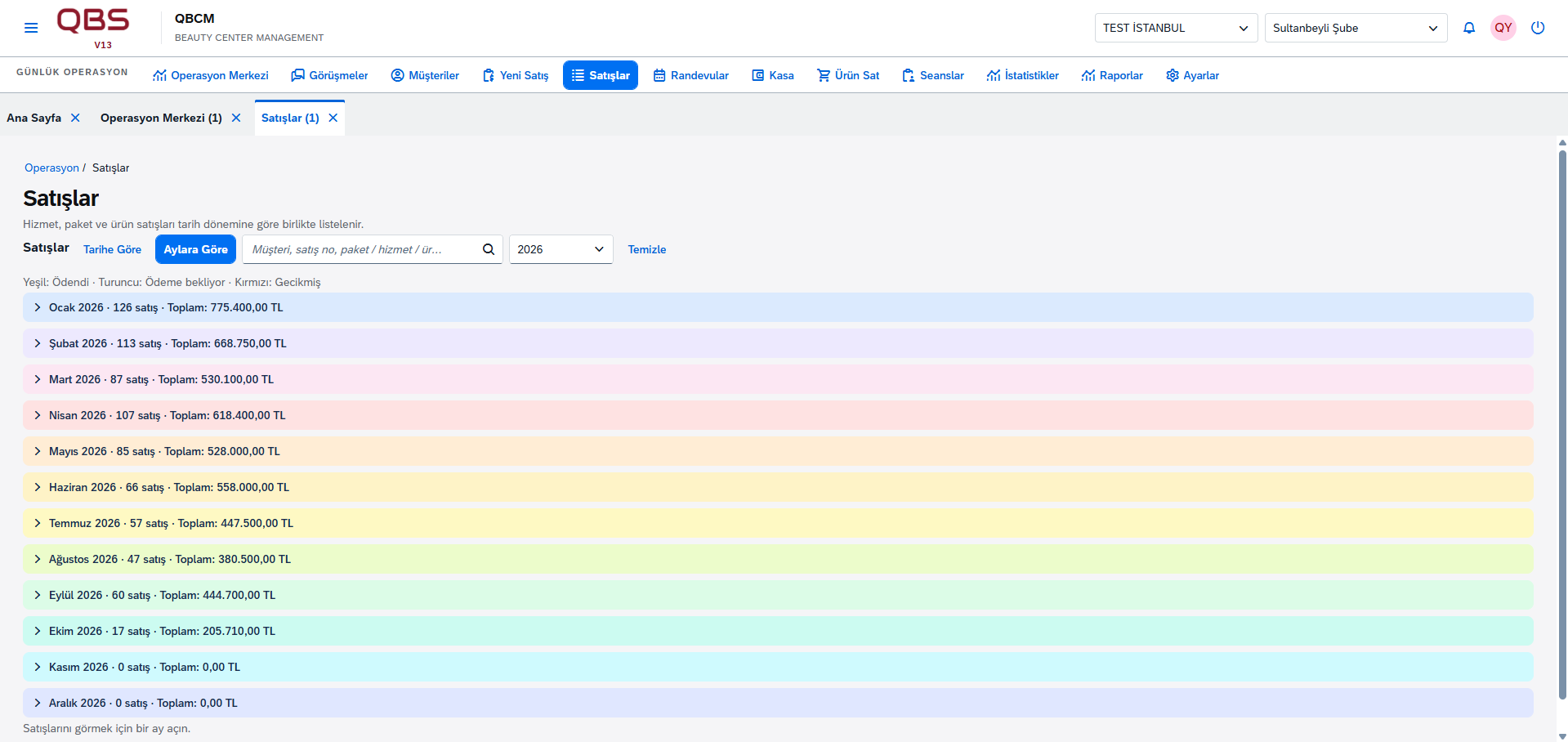Expand the Mayıs 2026 month row
Image resolution: width=1568 pixels, height=742 pixels.
point(778,451)
